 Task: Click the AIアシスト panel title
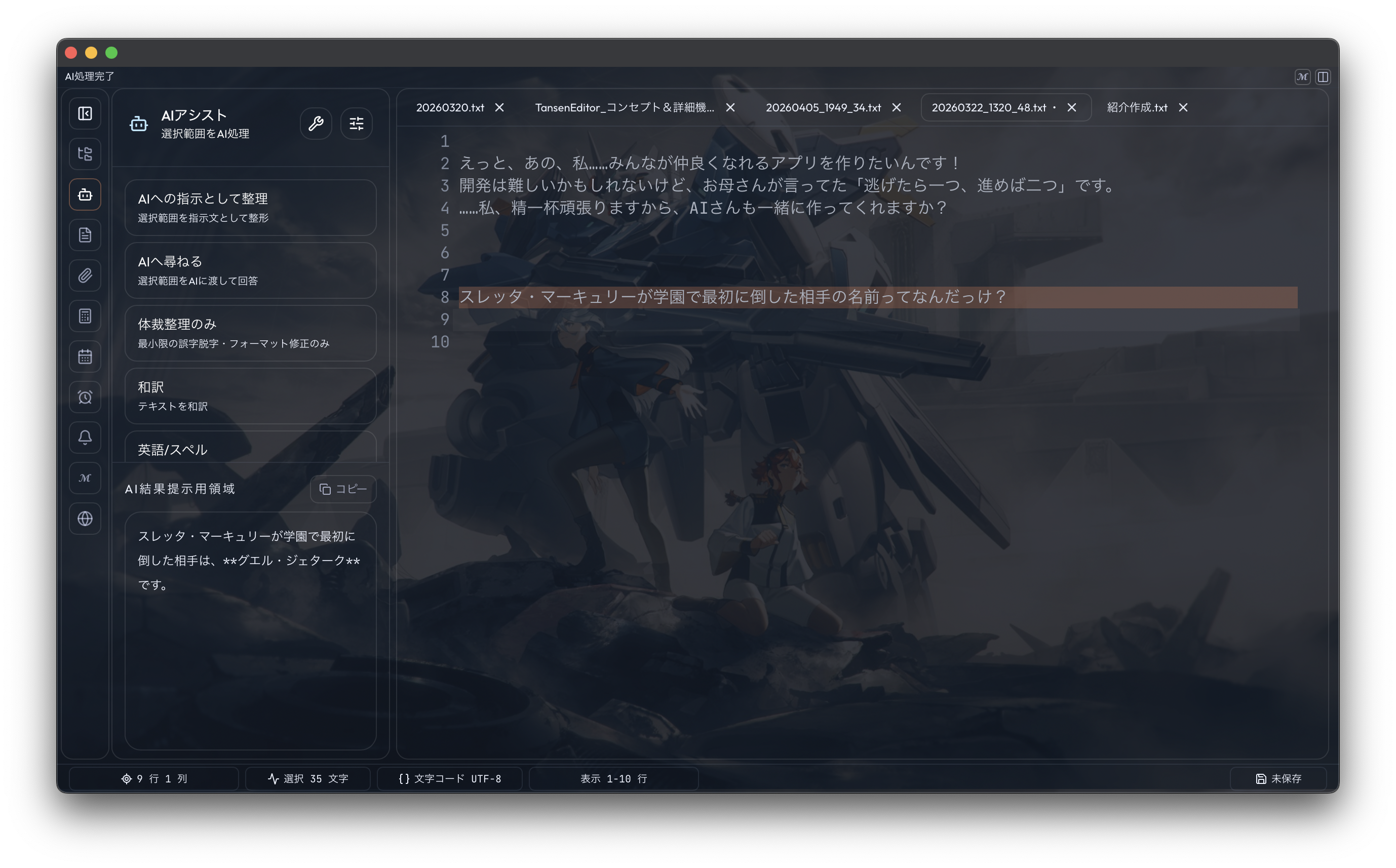coord(194,115)
